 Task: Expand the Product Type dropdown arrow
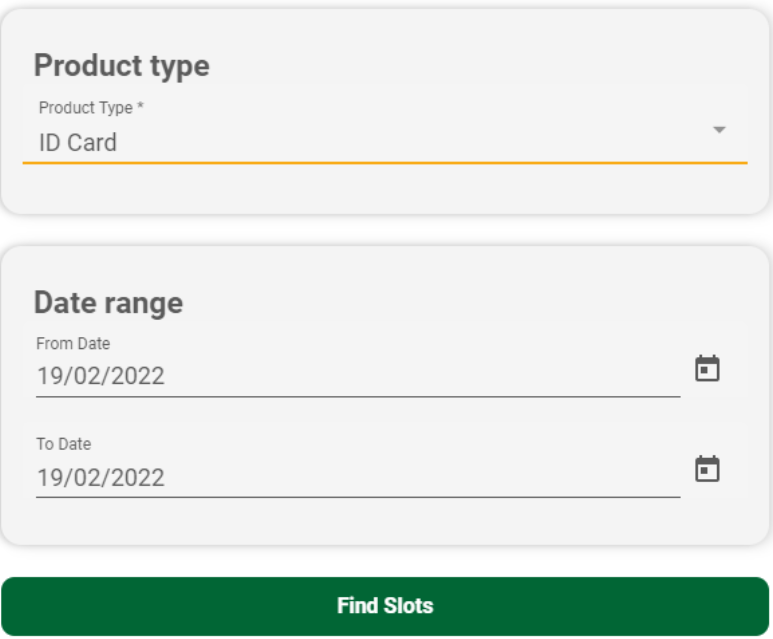click(718, 130)
